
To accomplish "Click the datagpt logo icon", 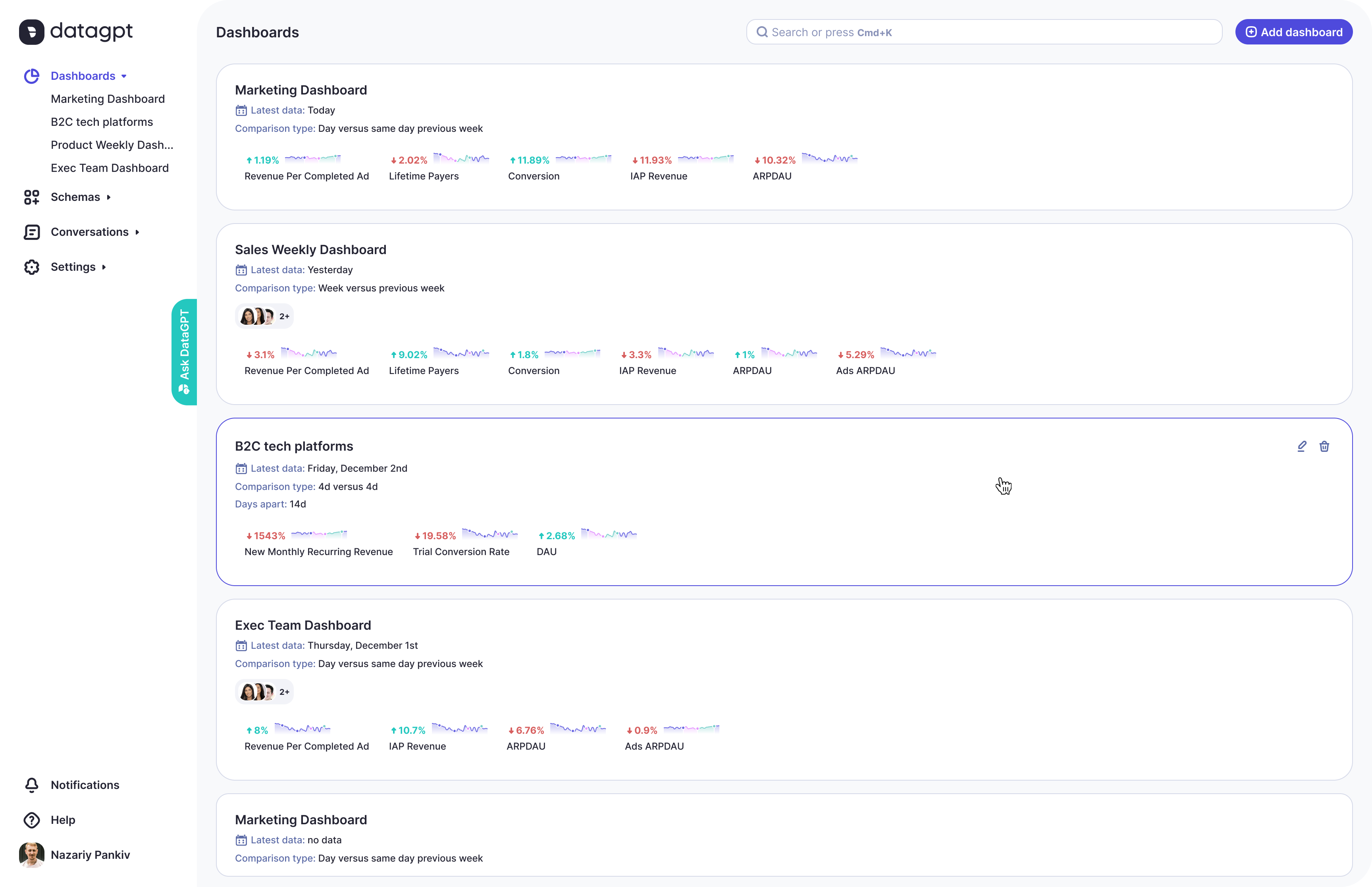I will (32, 32).
